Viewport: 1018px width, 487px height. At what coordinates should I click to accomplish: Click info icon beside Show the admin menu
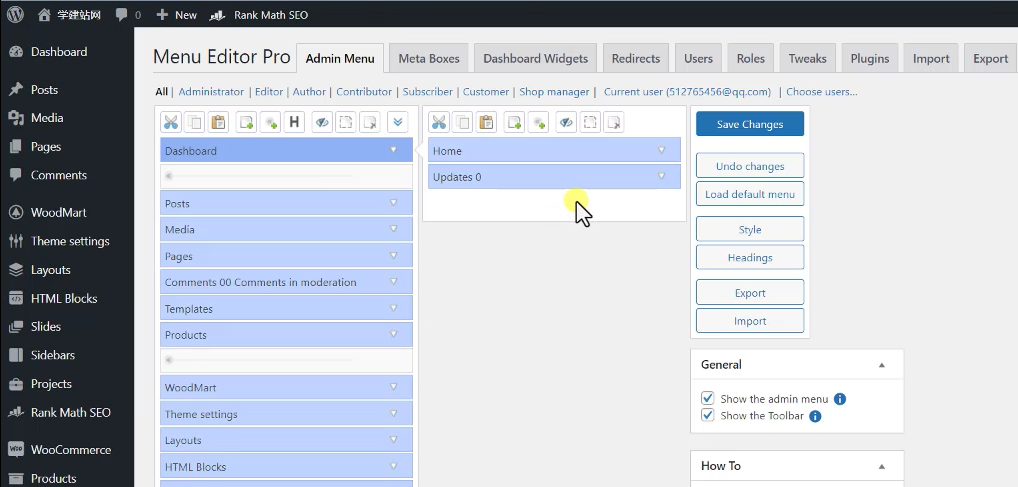[x=839, y=399]
